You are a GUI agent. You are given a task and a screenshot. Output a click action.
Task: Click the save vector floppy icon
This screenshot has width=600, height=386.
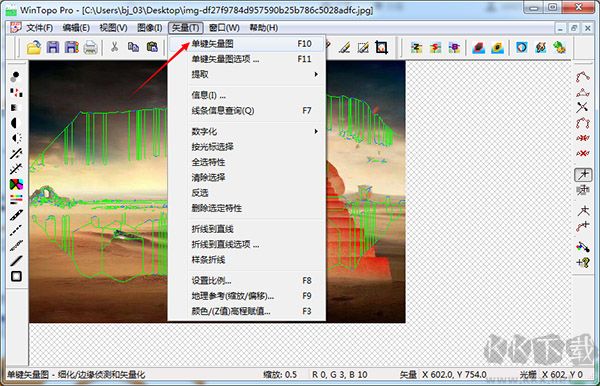(72, 47)
